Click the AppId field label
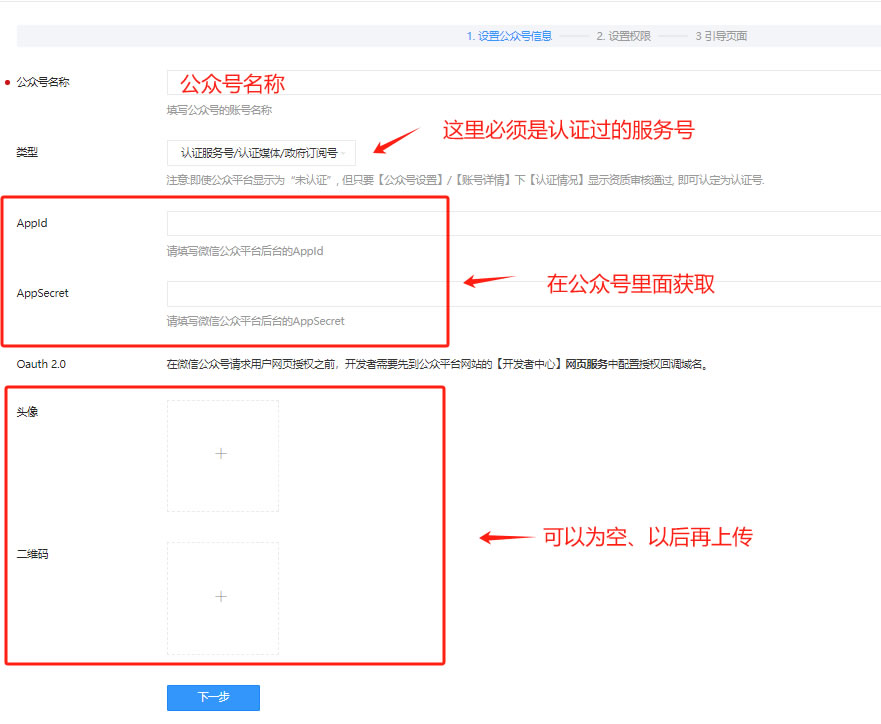Screen dimensions: 881x724 [32, 223]
